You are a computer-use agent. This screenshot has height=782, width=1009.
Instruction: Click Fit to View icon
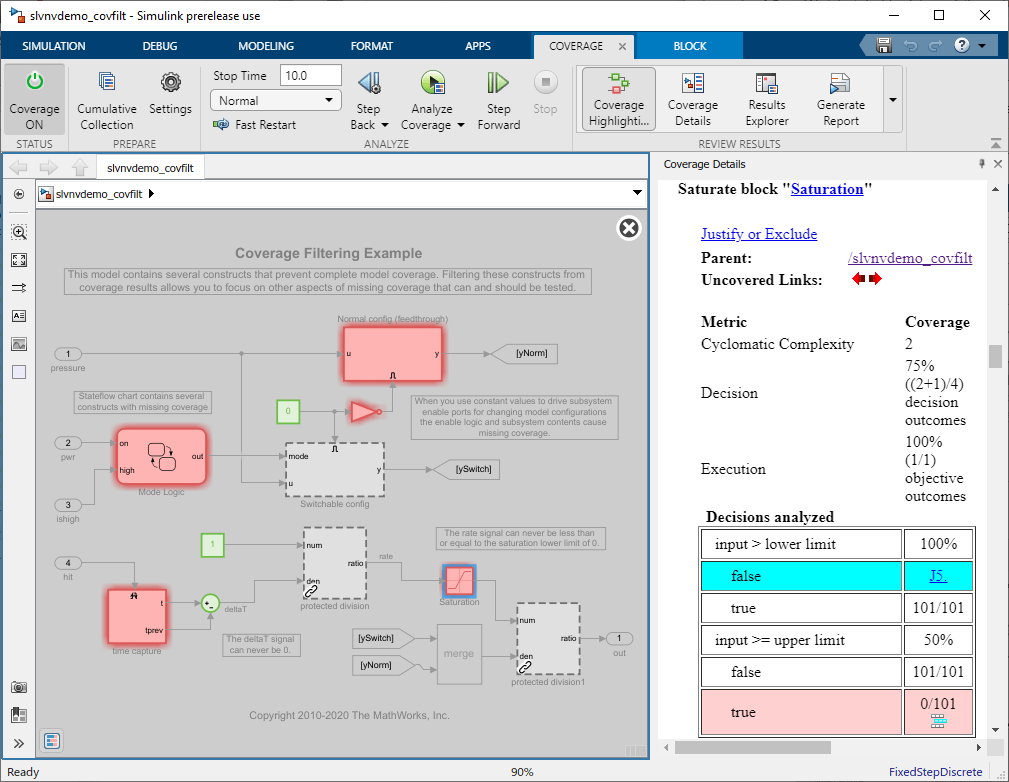(x=19, y=260)
